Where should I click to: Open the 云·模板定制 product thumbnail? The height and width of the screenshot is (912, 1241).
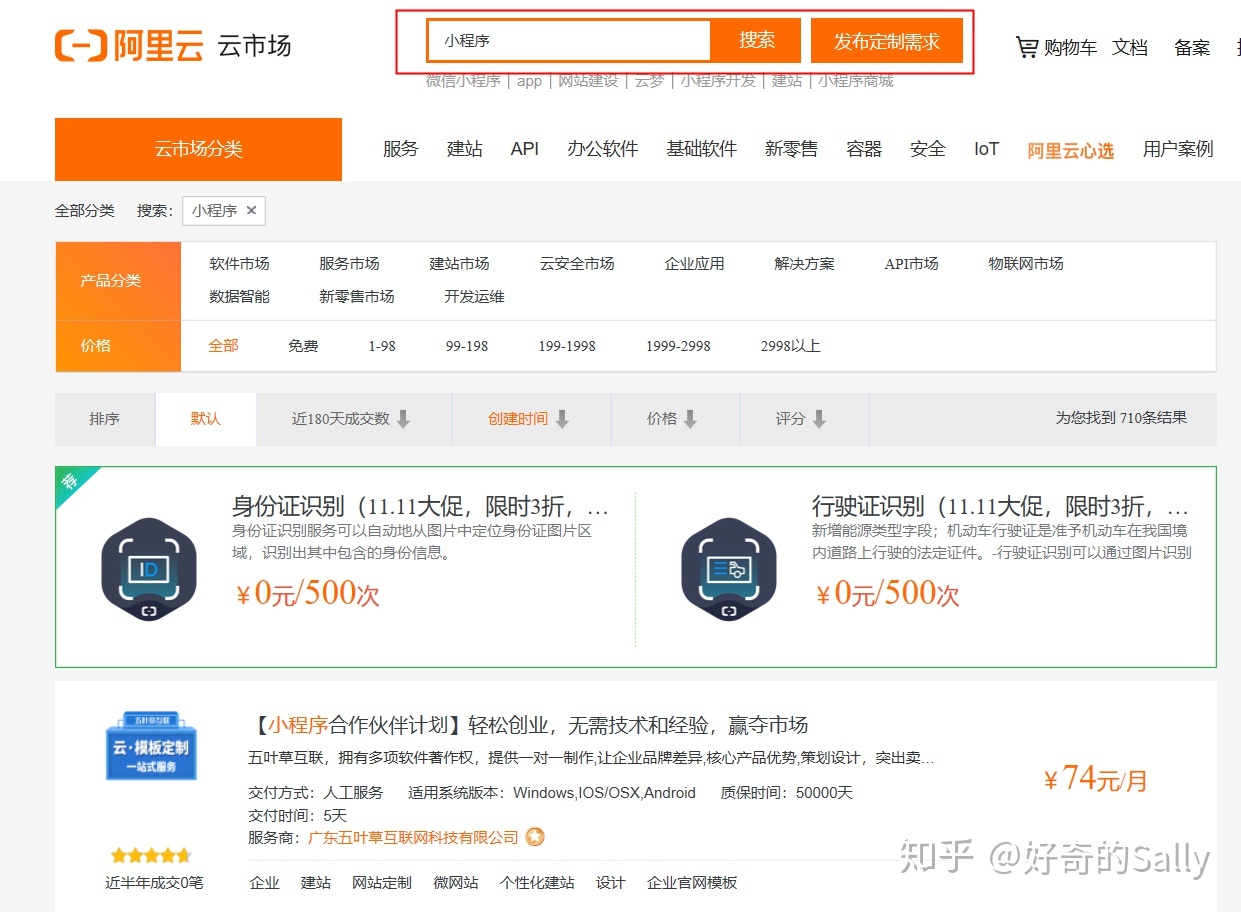(151, 746)
